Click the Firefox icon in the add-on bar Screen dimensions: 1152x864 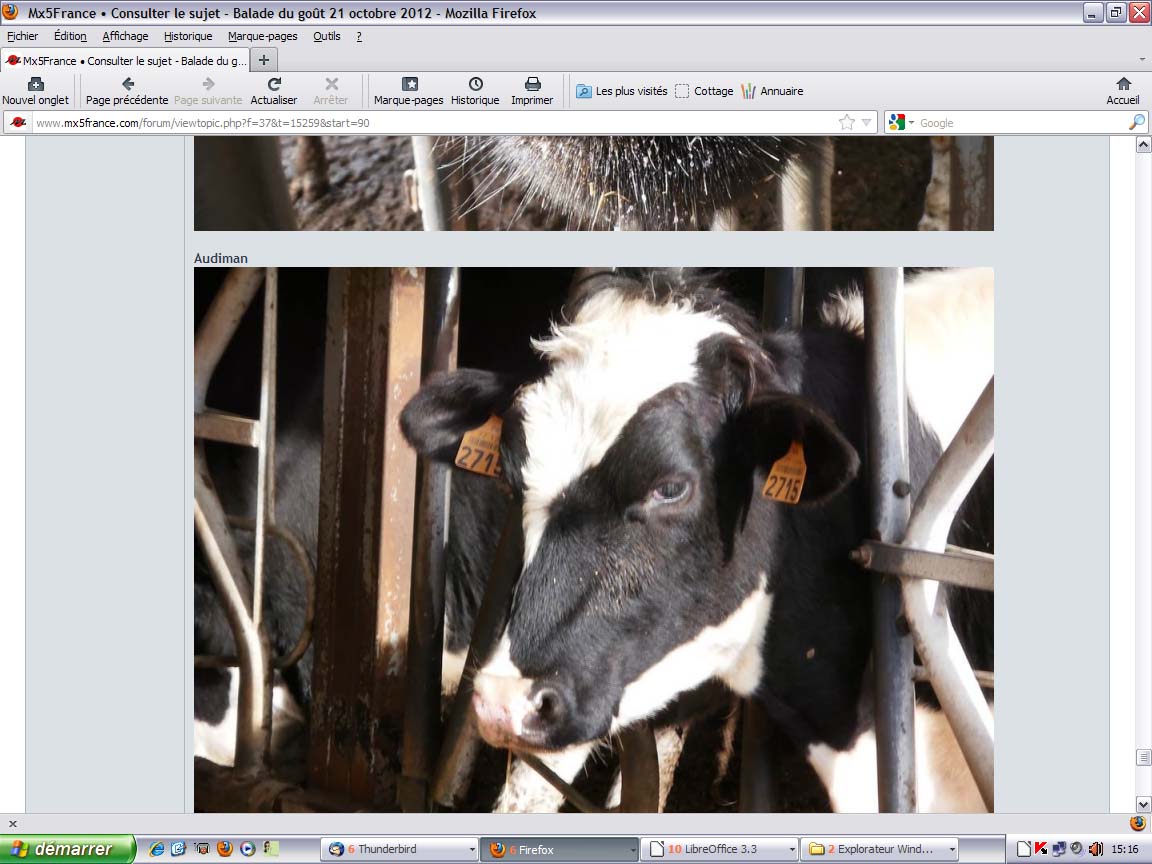[1137, 823]
